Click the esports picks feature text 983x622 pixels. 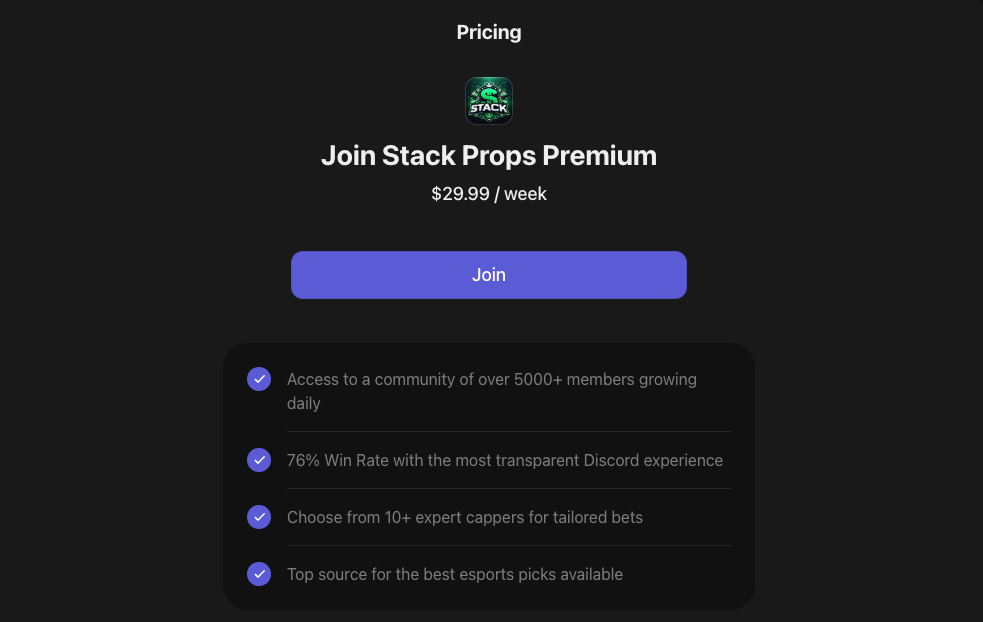454,574
